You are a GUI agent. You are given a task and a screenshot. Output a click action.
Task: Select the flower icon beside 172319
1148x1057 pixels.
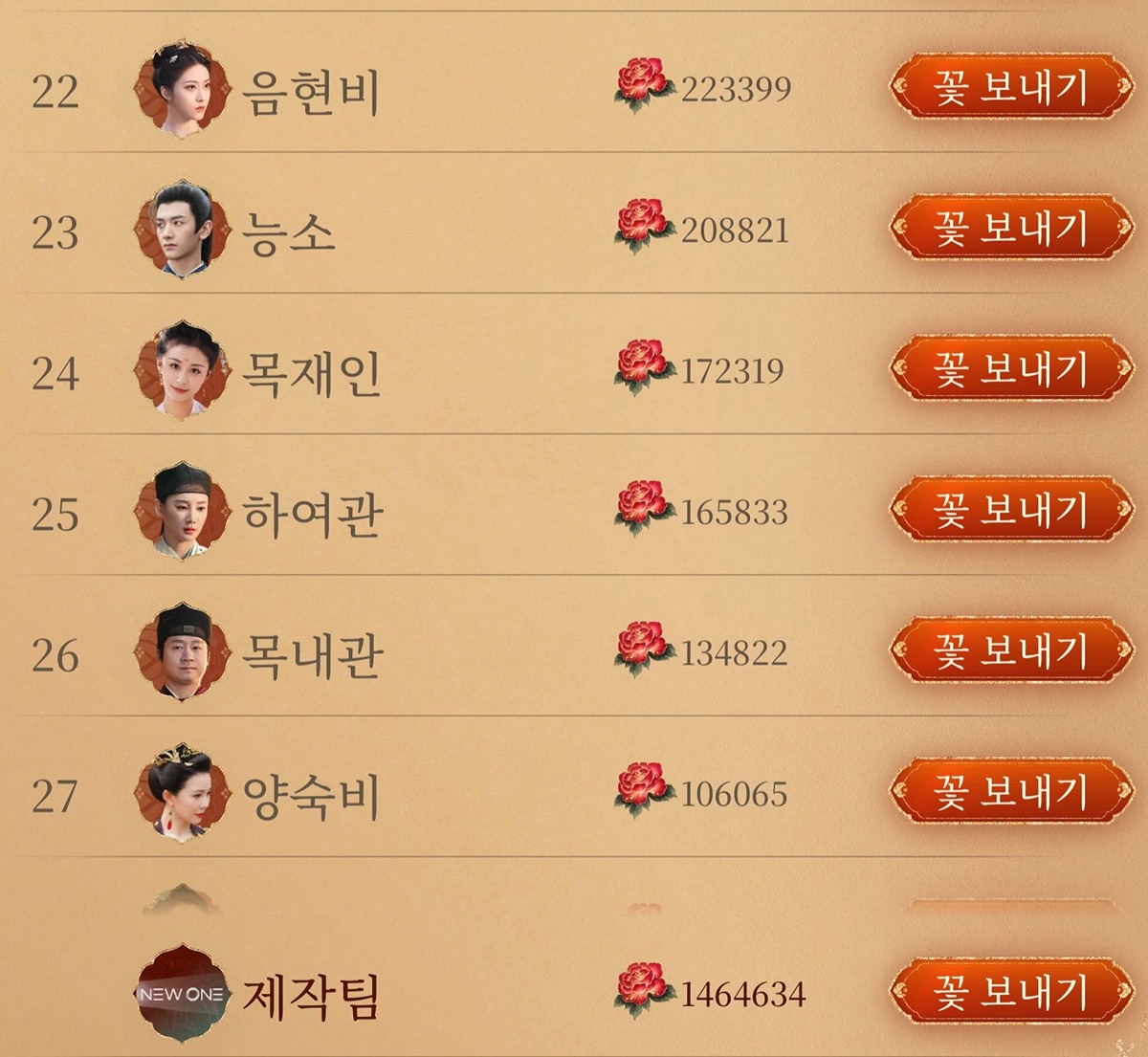pos(644,366)
